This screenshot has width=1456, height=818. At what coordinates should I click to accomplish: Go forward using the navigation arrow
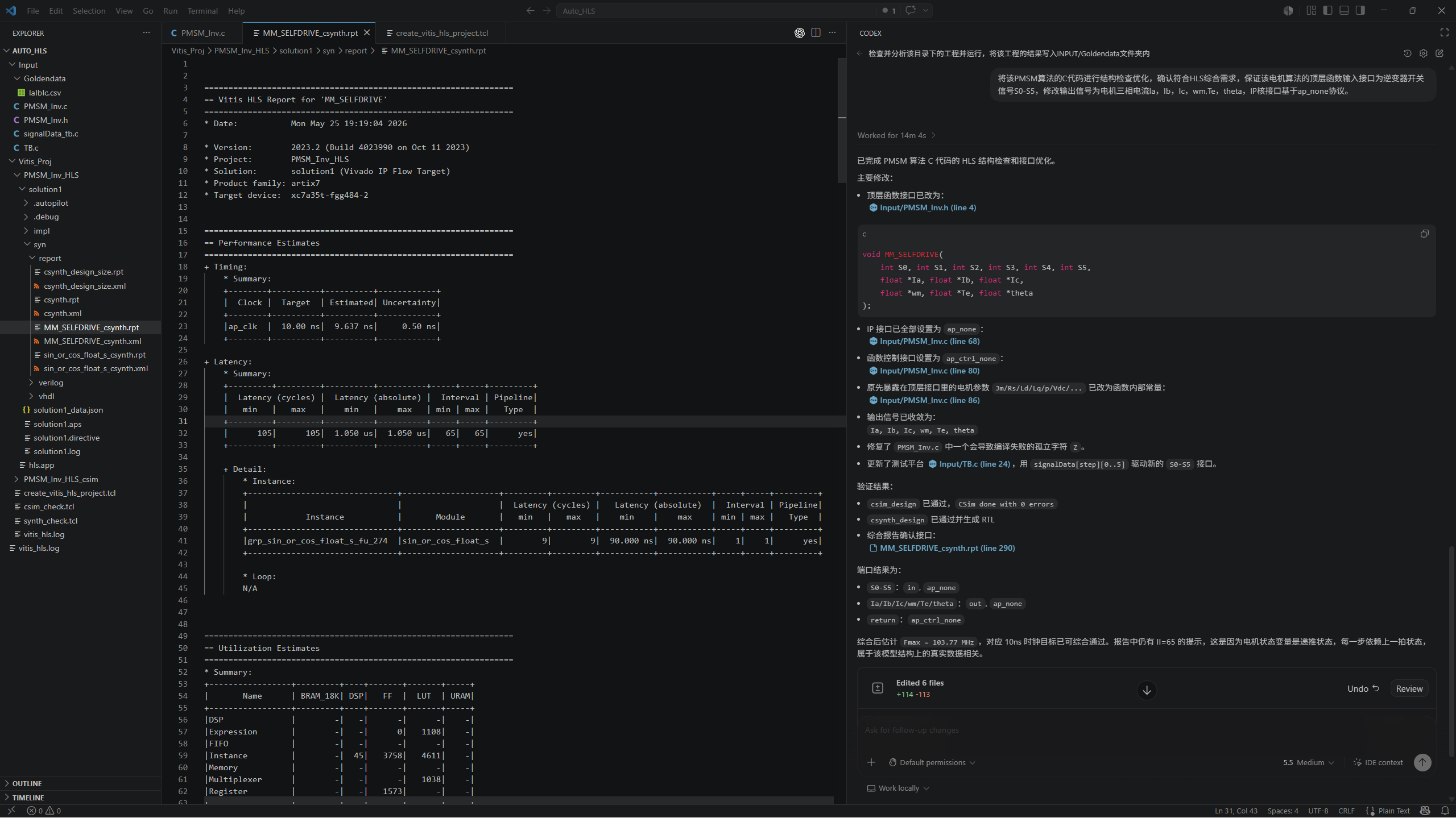547,10
